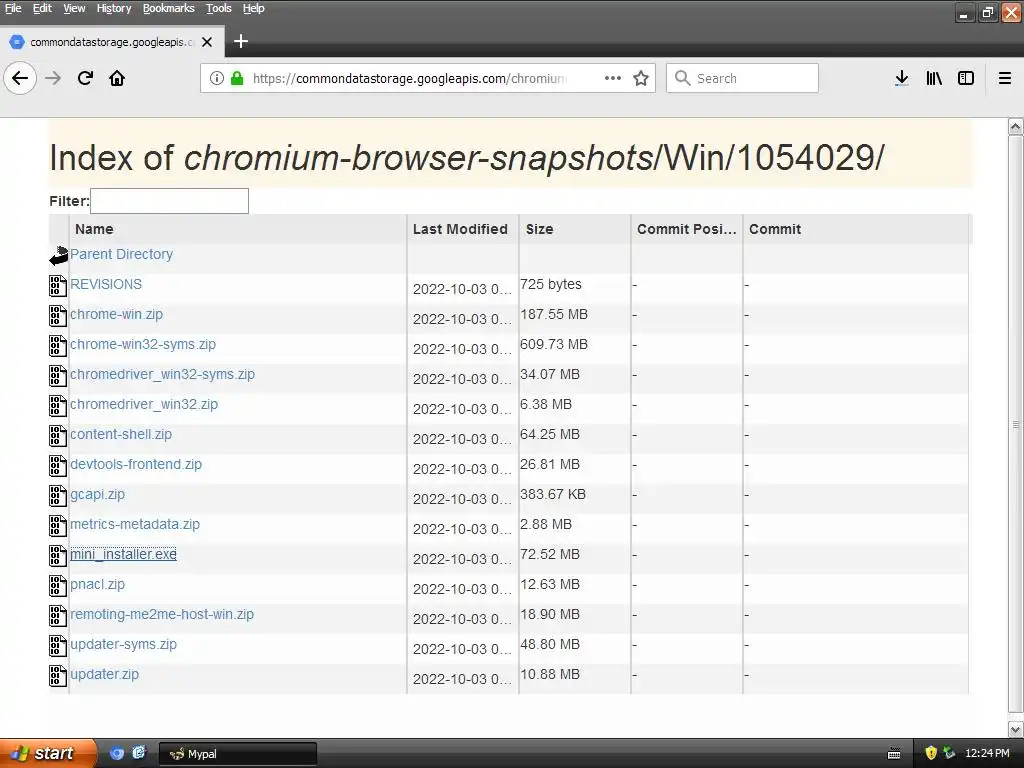Open the Bookmarks menu
1024x768 pixels.
pos(168,8)
